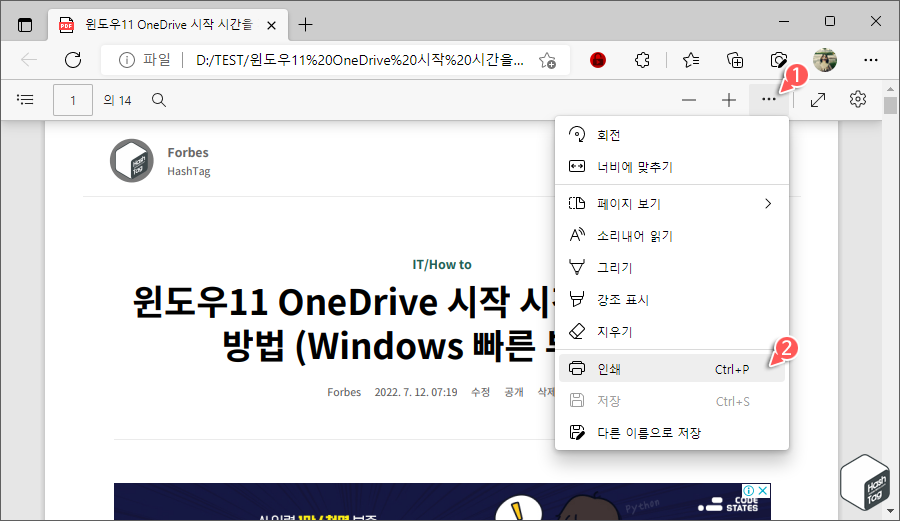
Task: Click the 수정 (edit) link
Action: coord(480,392)
